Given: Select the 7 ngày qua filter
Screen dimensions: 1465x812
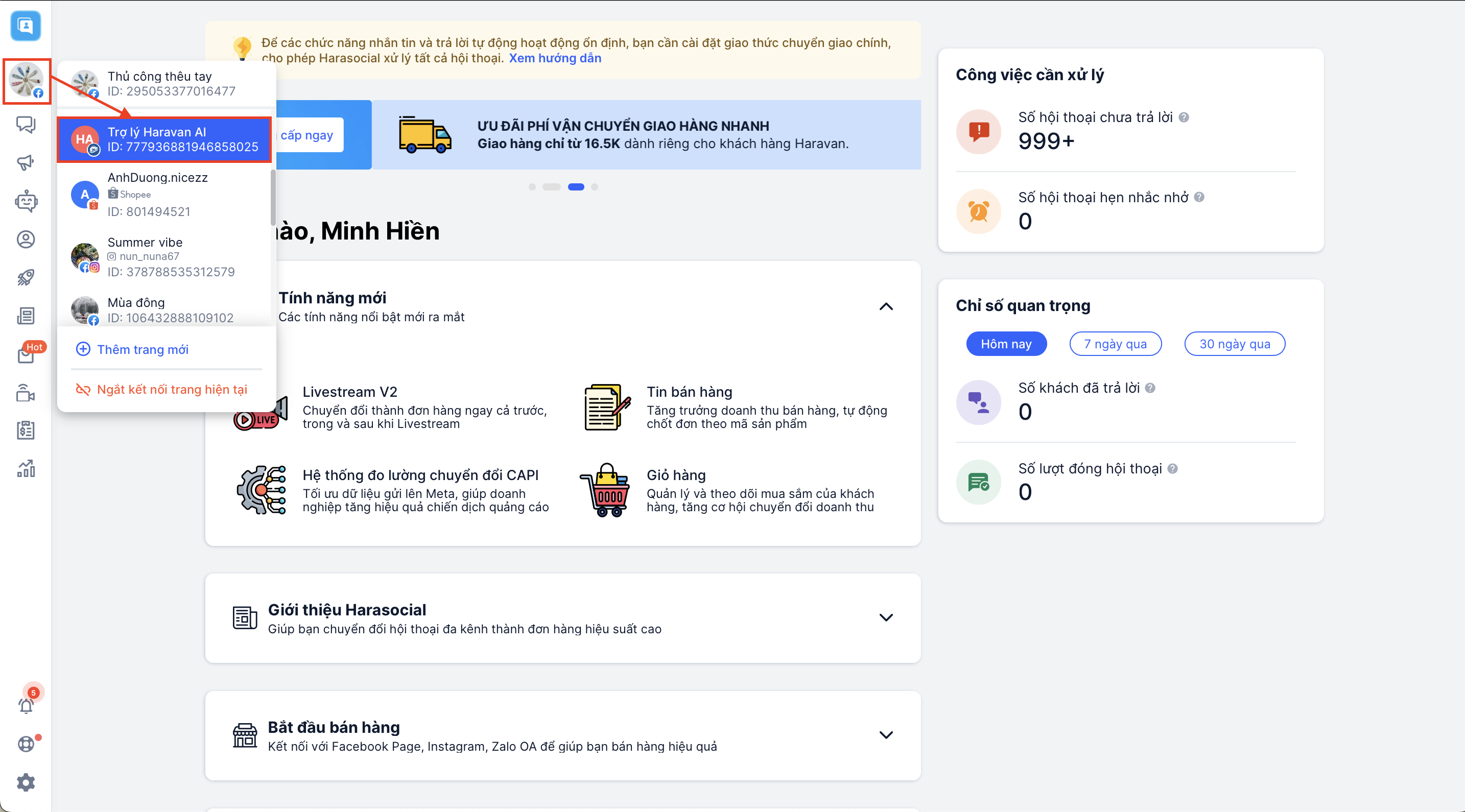Looking at the screenshot, I should click(x=1115, y=344).
